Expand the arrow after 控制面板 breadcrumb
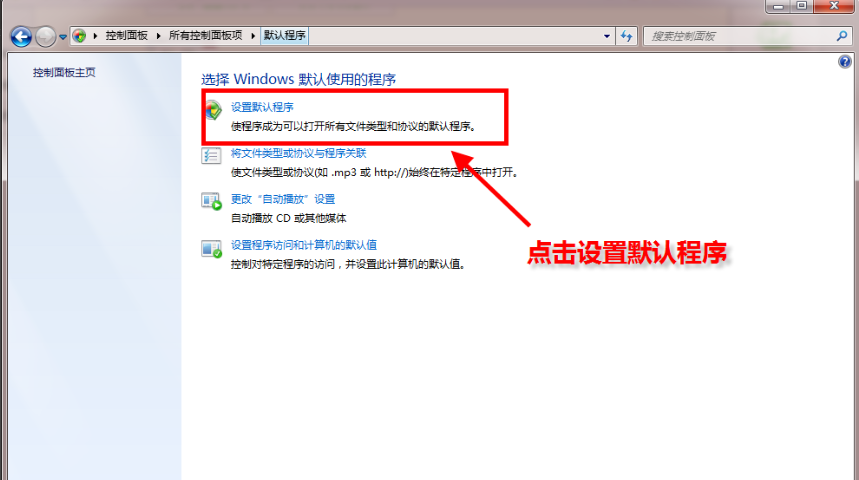The width and height of the screenshot is (859, 480). (158, 36)
